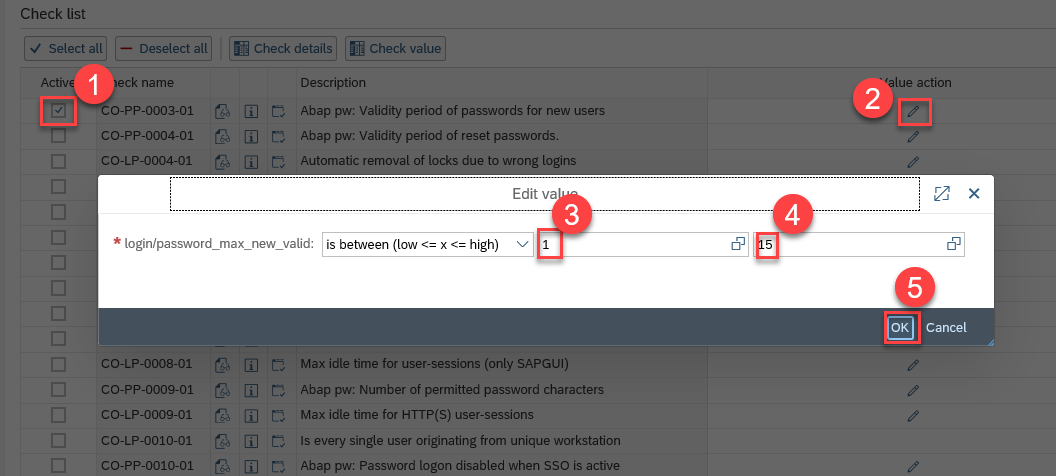Tick the Active checkbox for CO-LP-0010-01
This screenshot has height=476, width=1056.
59,441
